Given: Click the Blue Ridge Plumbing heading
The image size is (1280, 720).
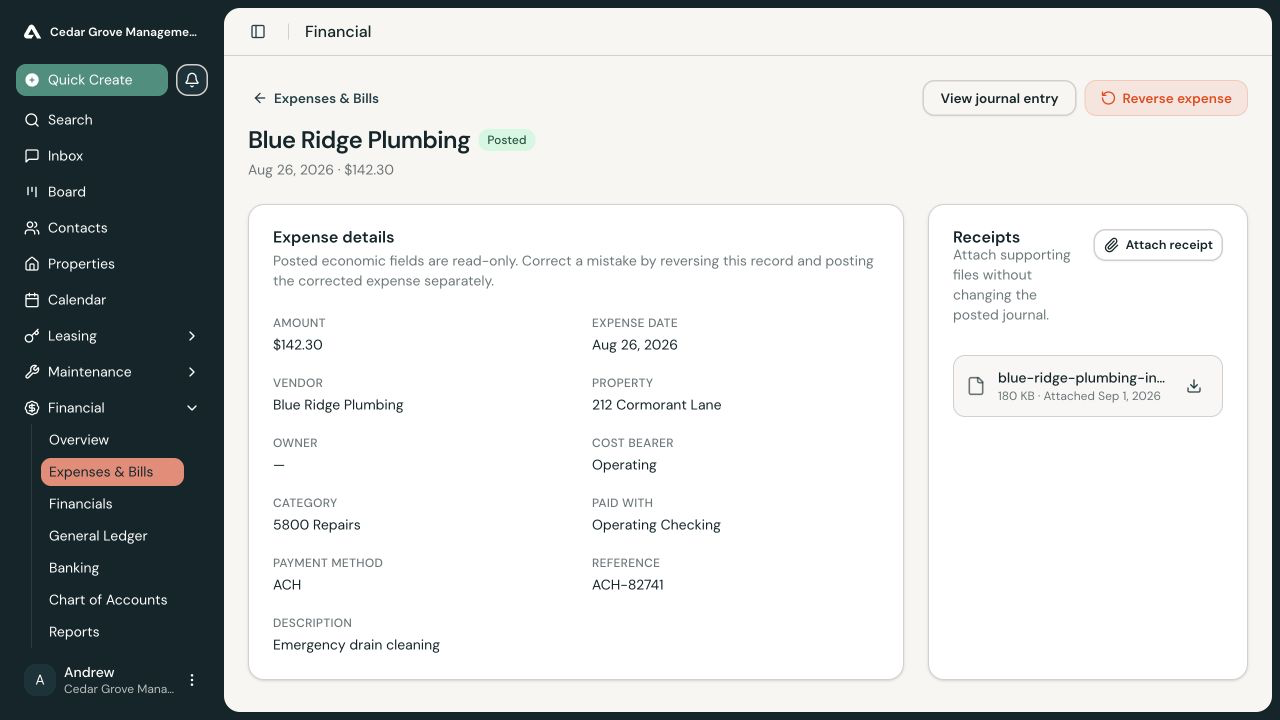Looking at the screenshot, I should coord(359,140).
